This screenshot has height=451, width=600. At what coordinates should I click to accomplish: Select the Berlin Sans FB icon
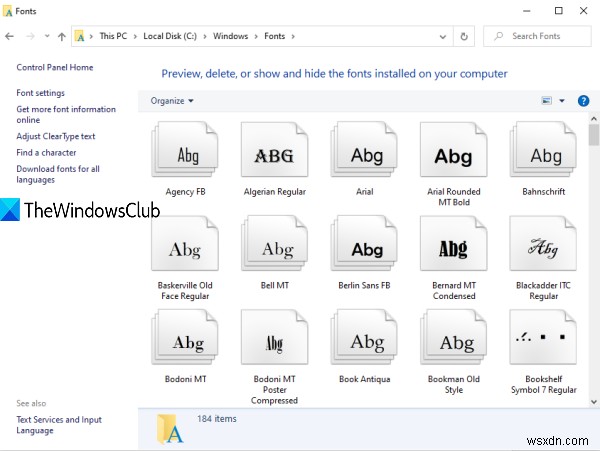[364, 243]
